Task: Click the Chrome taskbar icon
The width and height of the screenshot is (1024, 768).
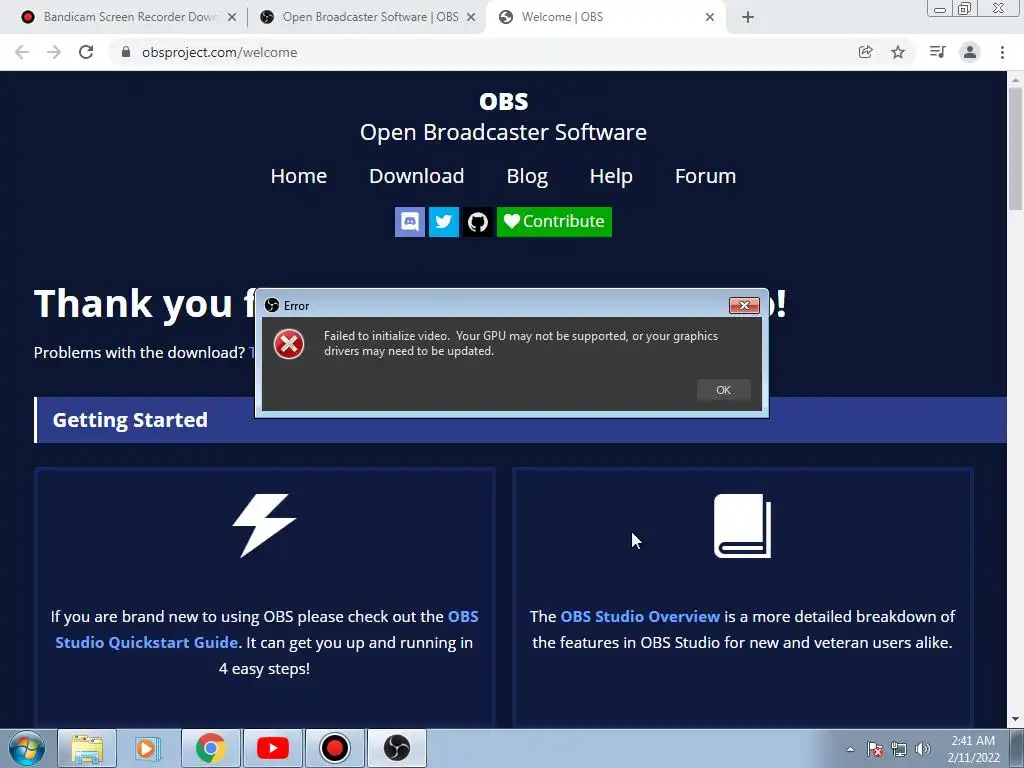Action: tap(210, 748)
